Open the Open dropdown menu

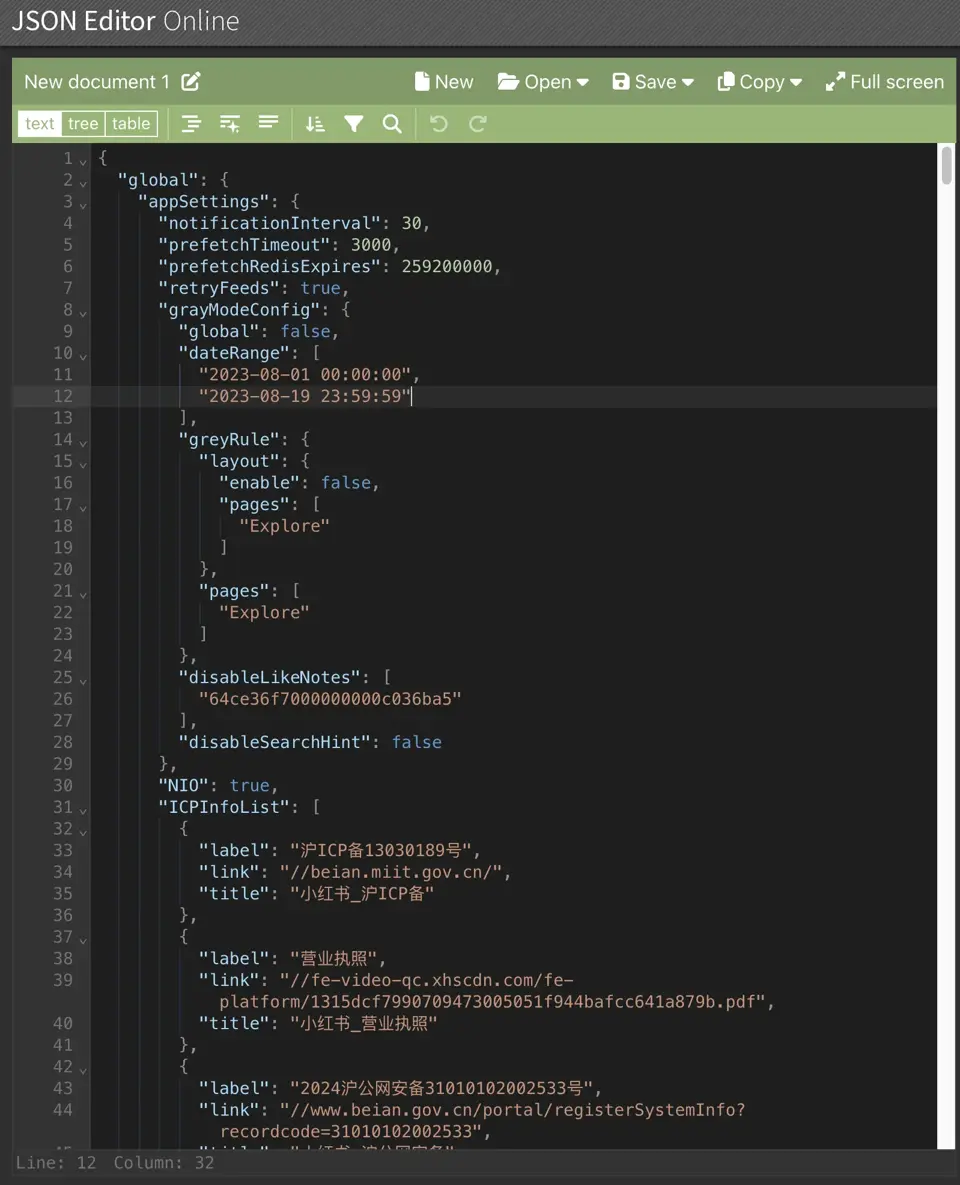[543, 82]
